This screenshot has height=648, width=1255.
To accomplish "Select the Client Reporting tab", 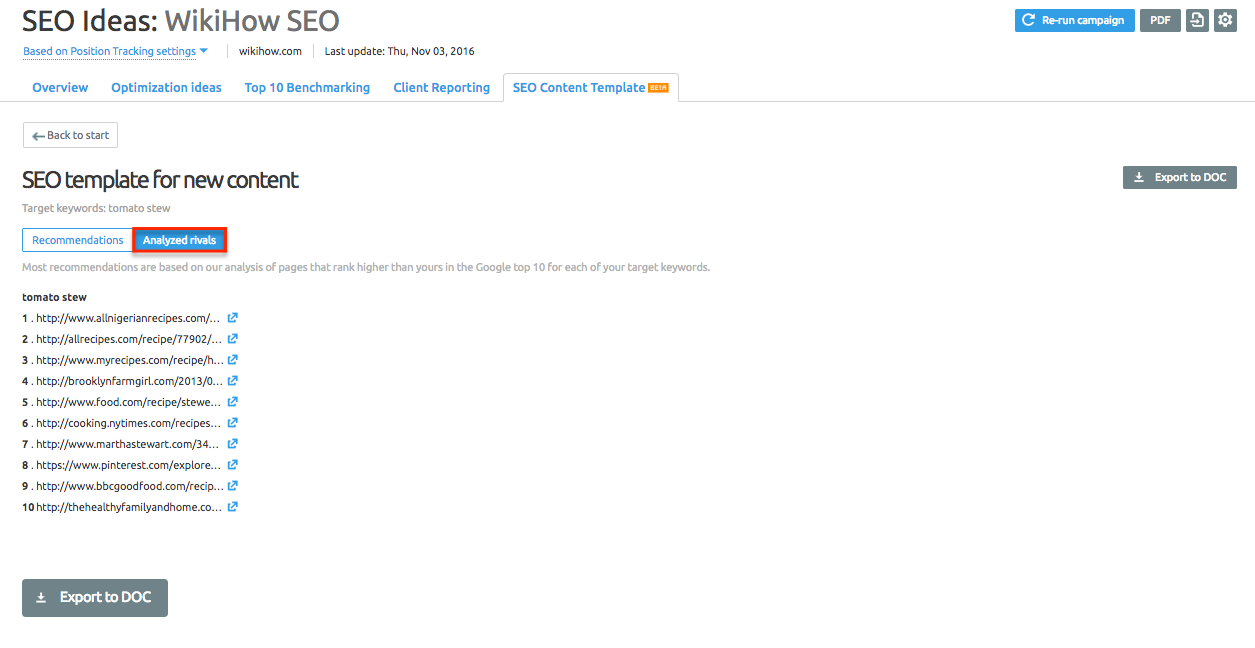I will [442, 88].
